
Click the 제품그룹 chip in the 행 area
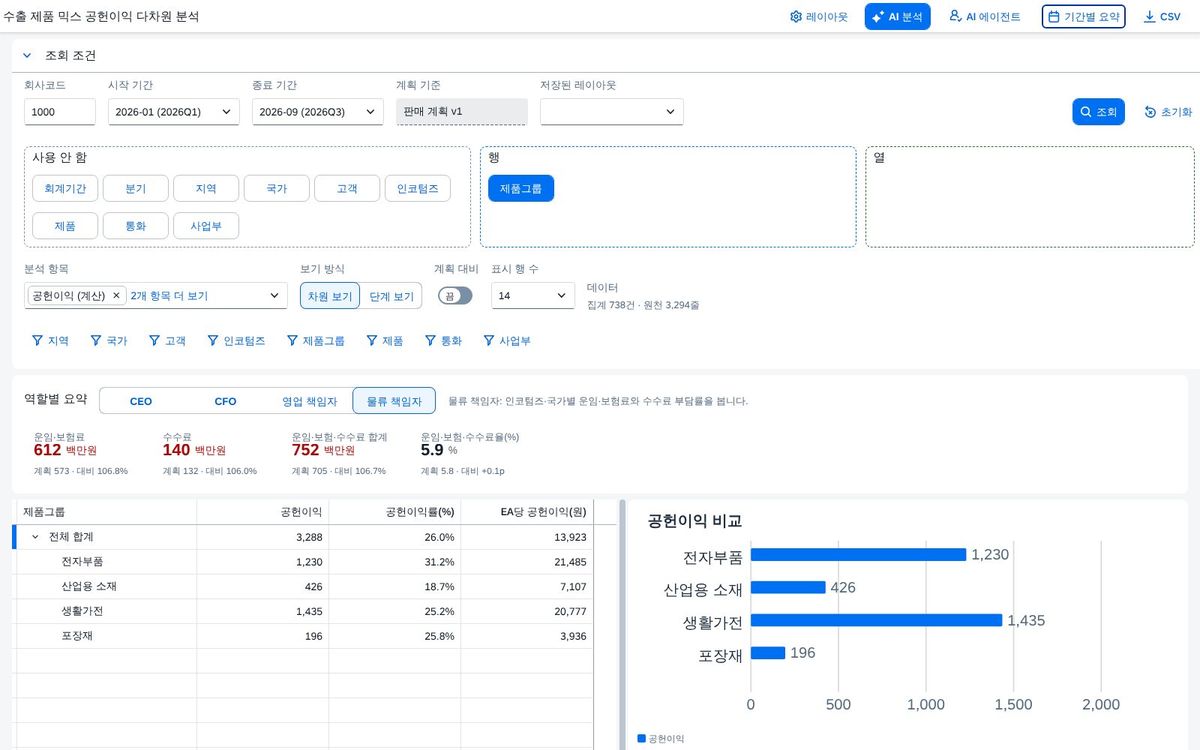(521, 188)
